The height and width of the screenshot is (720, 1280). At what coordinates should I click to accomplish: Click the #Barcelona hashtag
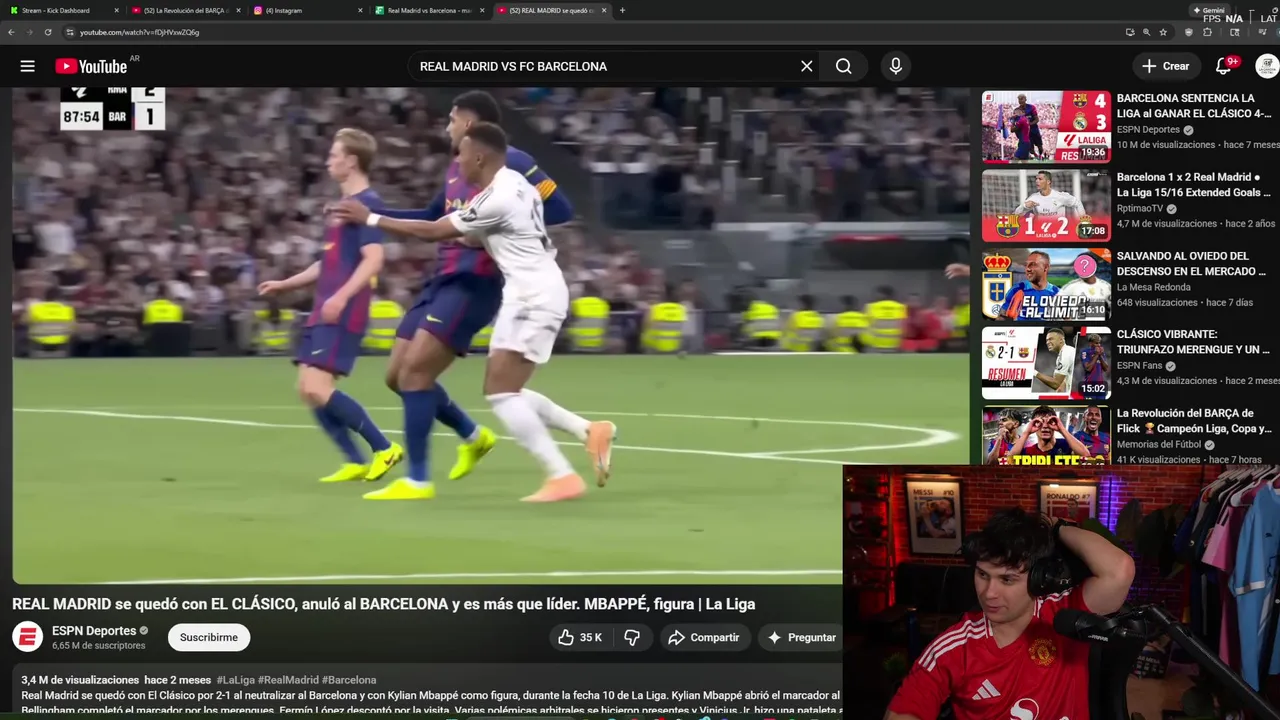(x=349, y=680)
